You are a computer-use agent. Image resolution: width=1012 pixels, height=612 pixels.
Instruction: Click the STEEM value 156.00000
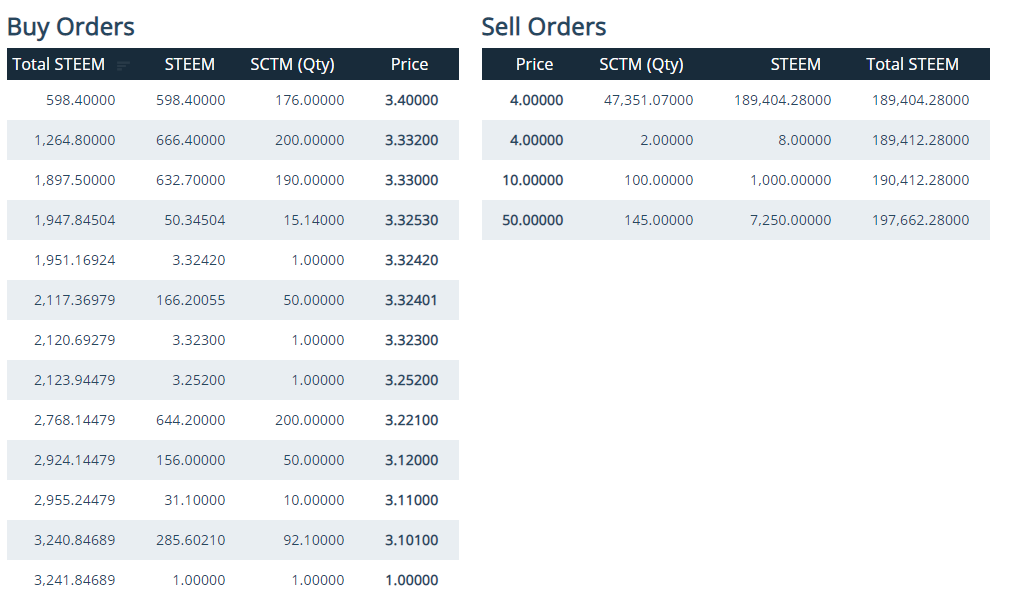(x=190, y=460)
